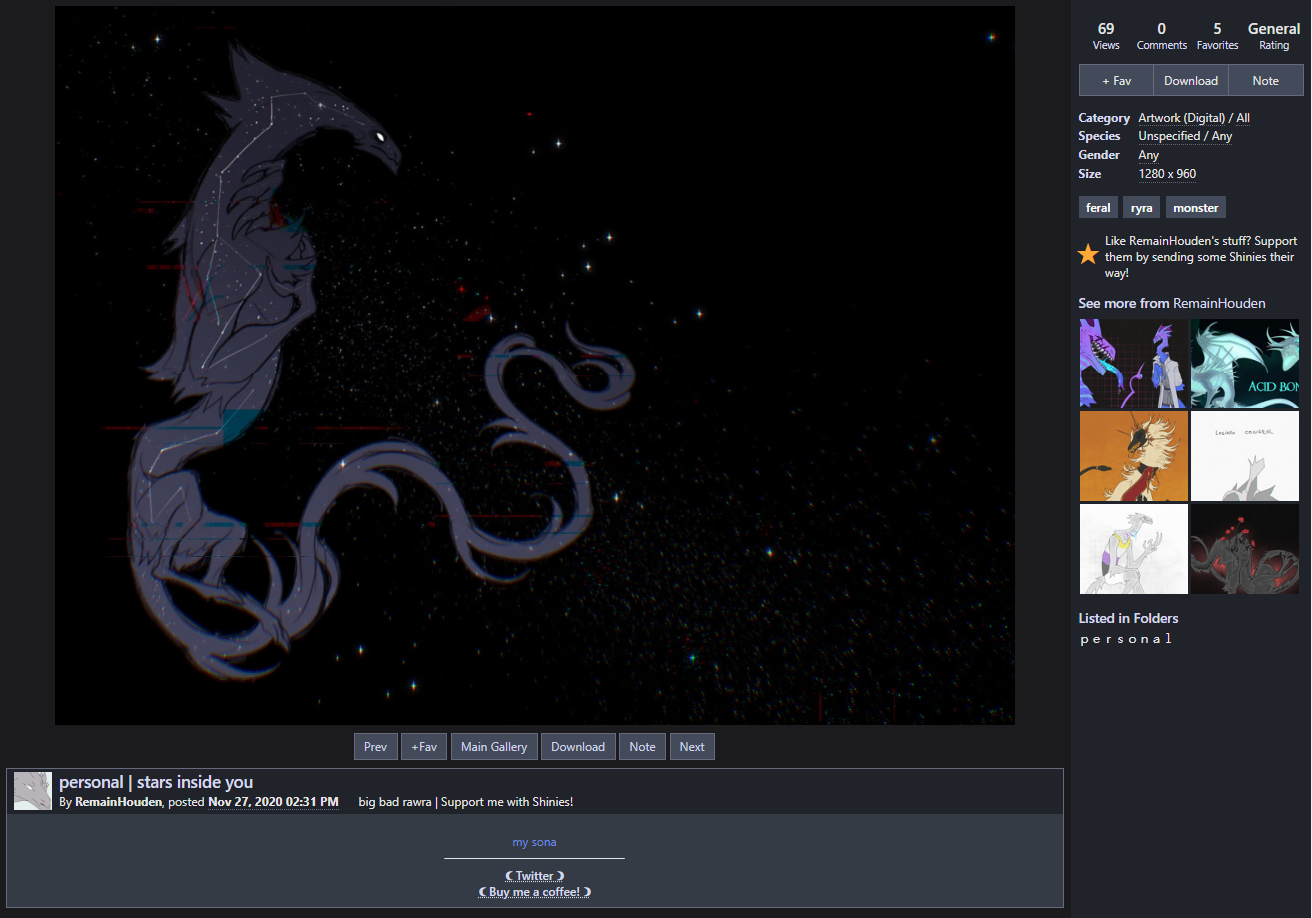Click the "my sona" link
The width and height of the screenshot is (1312, 918).
(x=534, y=842)
